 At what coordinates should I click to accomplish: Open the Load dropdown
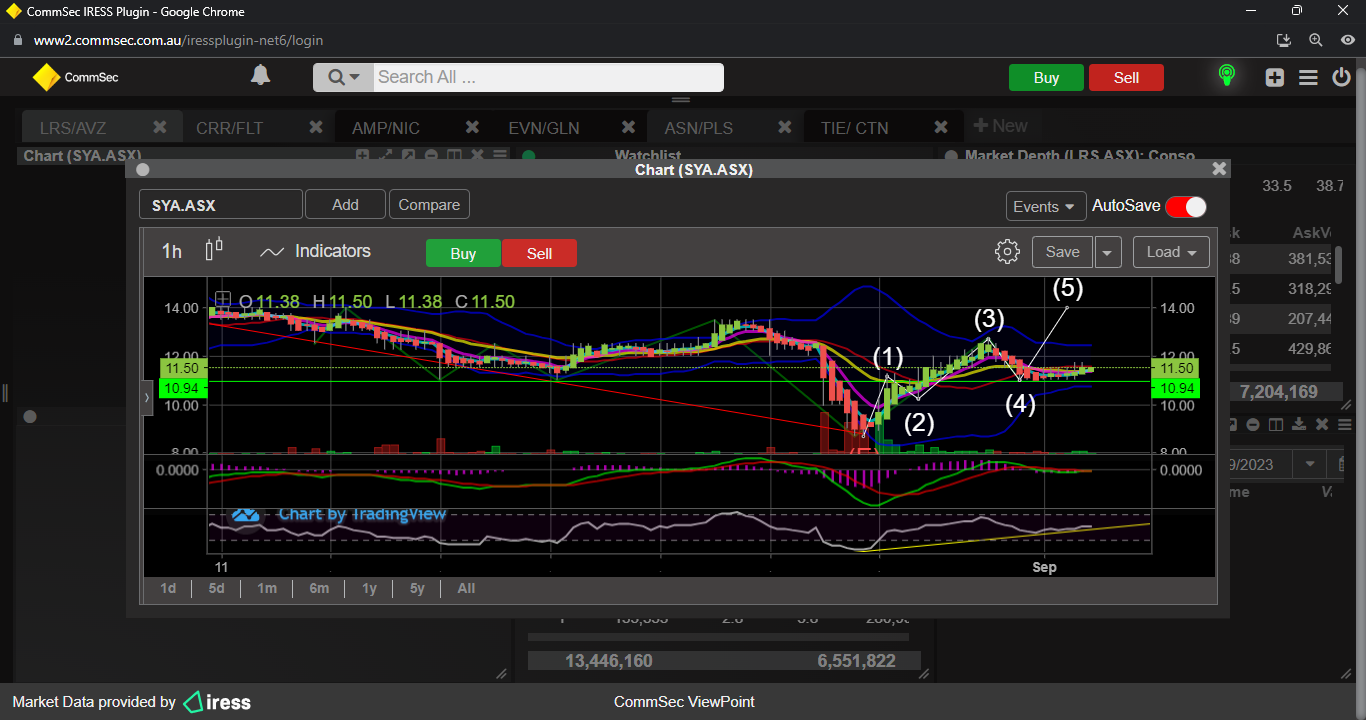1171,252
